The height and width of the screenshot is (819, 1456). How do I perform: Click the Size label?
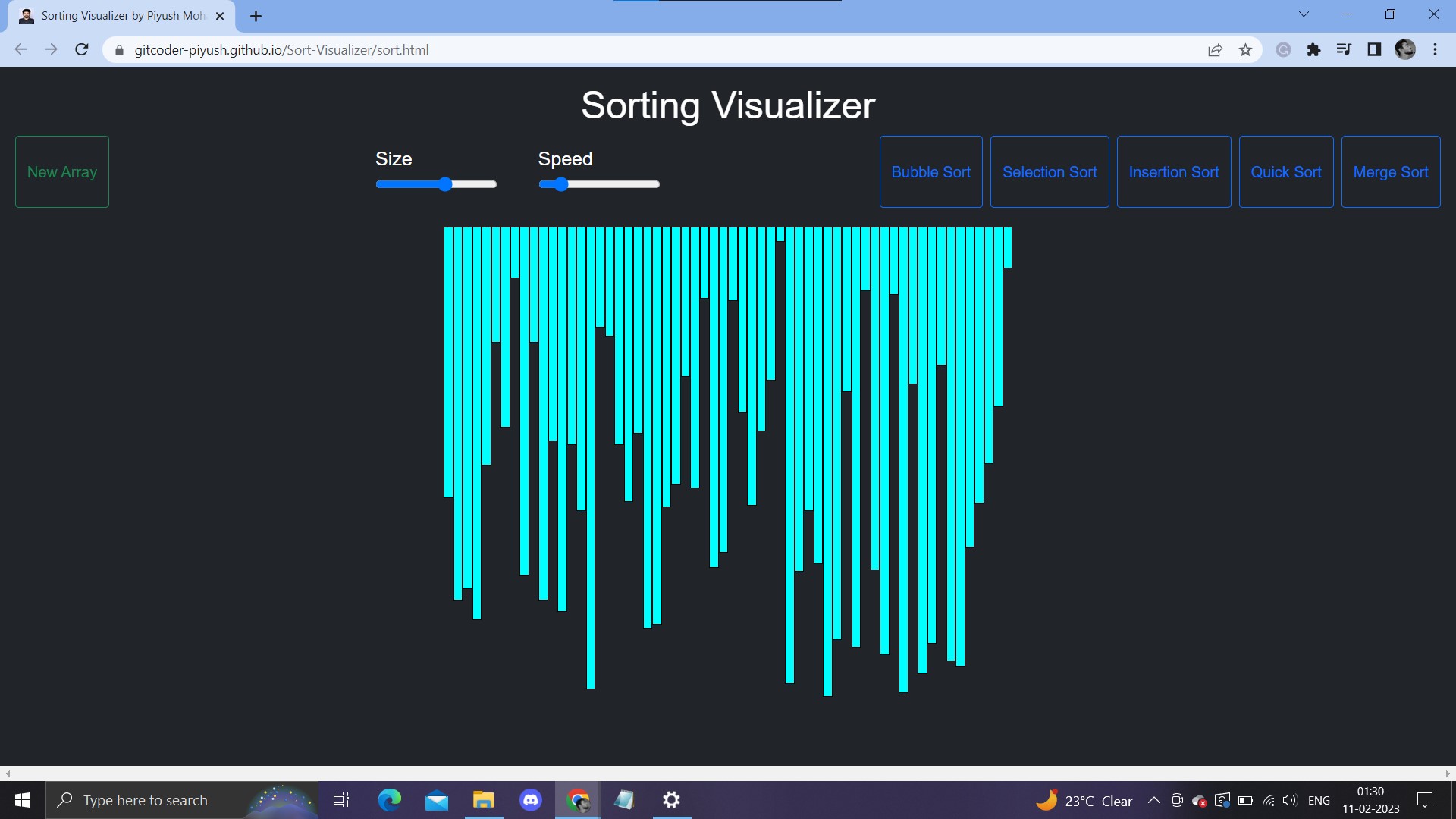pyautogui.click(x=394, y=158)
